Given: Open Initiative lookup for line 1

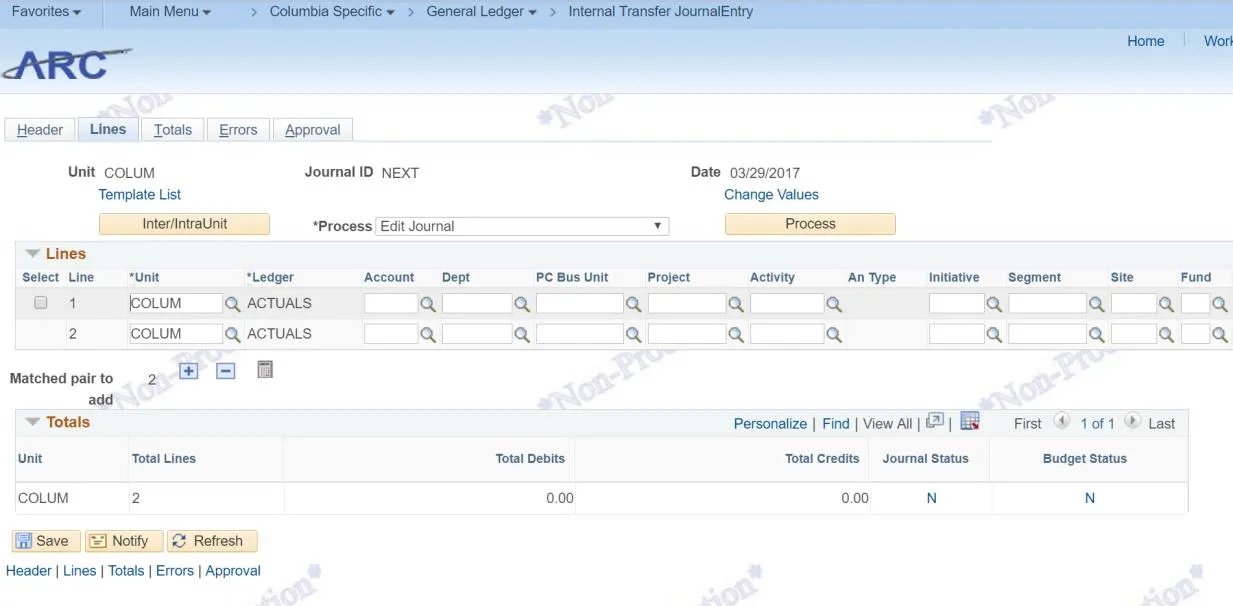Looking at the screenshot, I should (994, 304).
